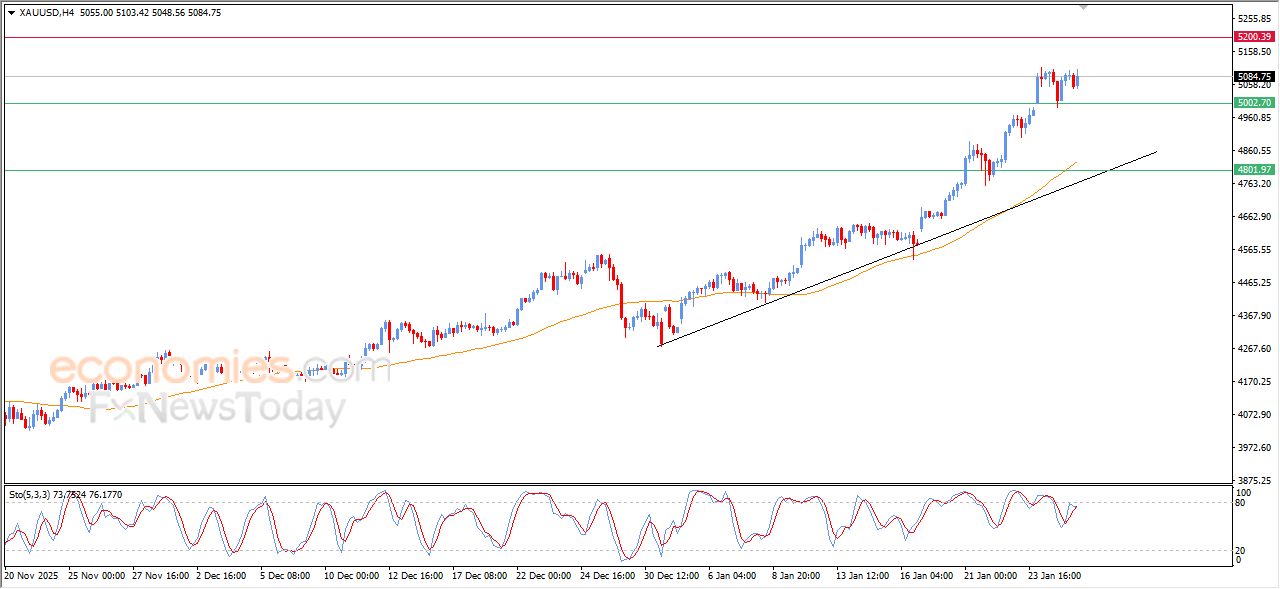The height and width of the screenshot is (589, 1280).
Task: Click the 30 Dec 12:00 time label
Action: [x=672, y=576]
